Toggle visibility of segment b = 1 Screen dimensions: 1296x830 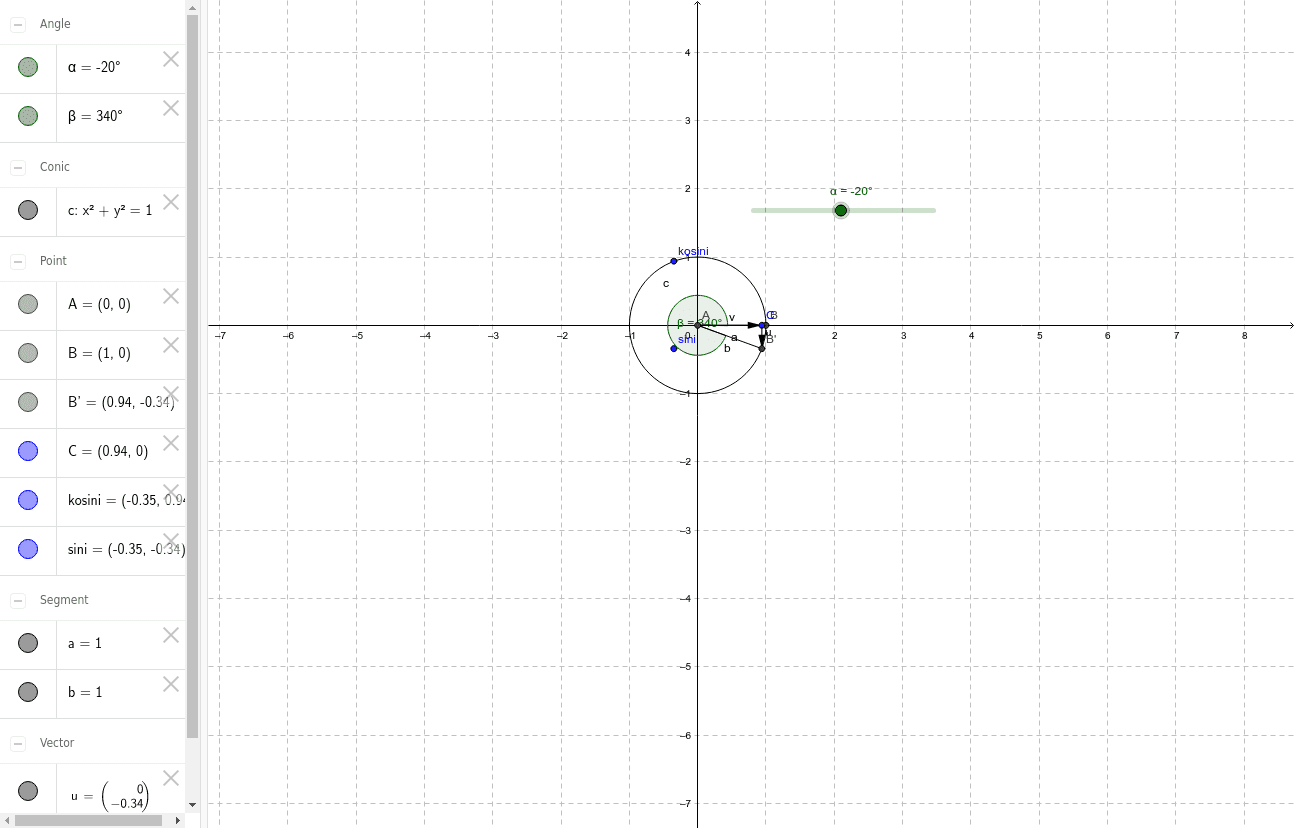(x=28, y=692)
